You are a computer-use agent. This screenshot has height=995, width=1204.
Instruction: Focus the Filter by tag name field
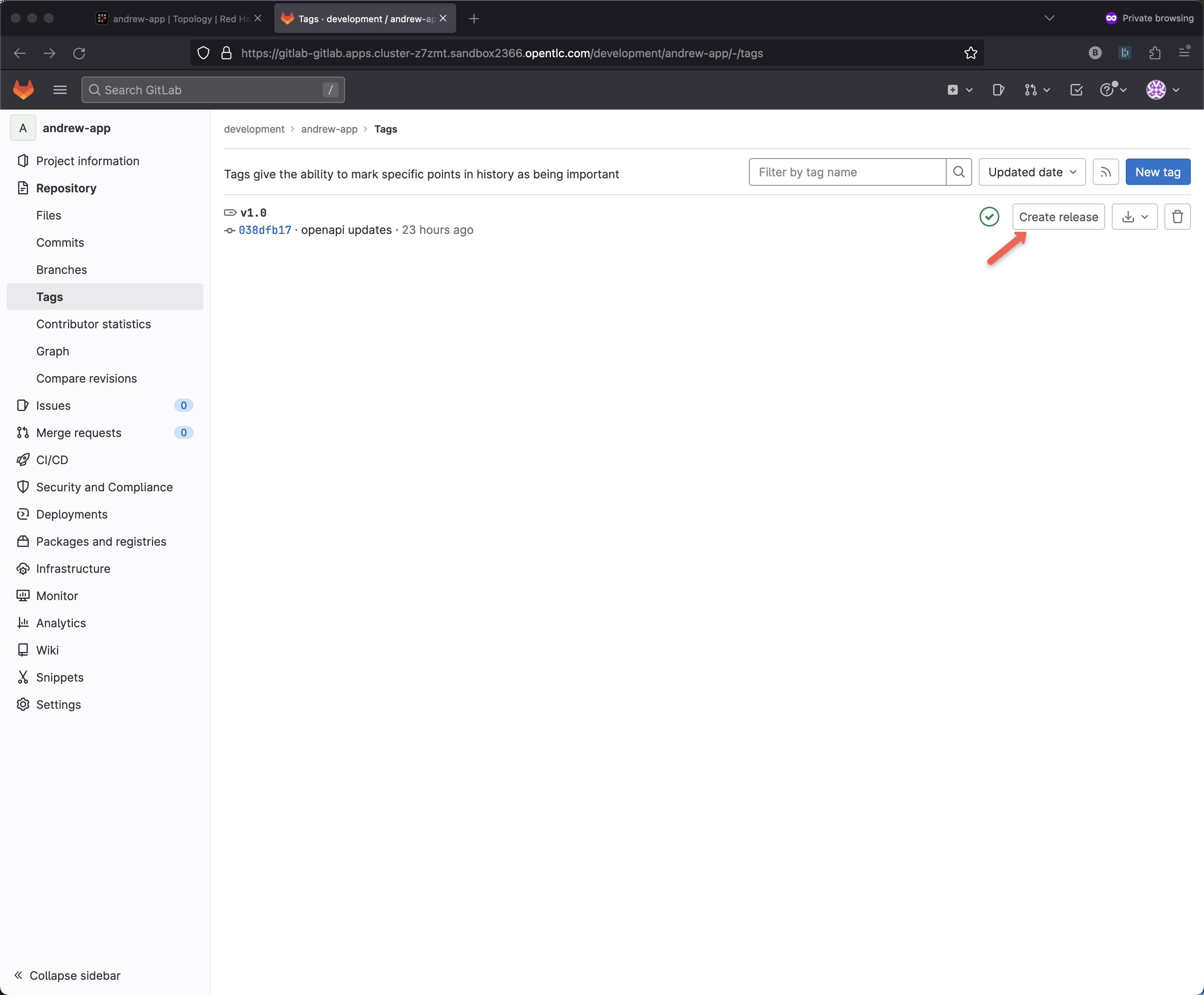coord(847,172)
